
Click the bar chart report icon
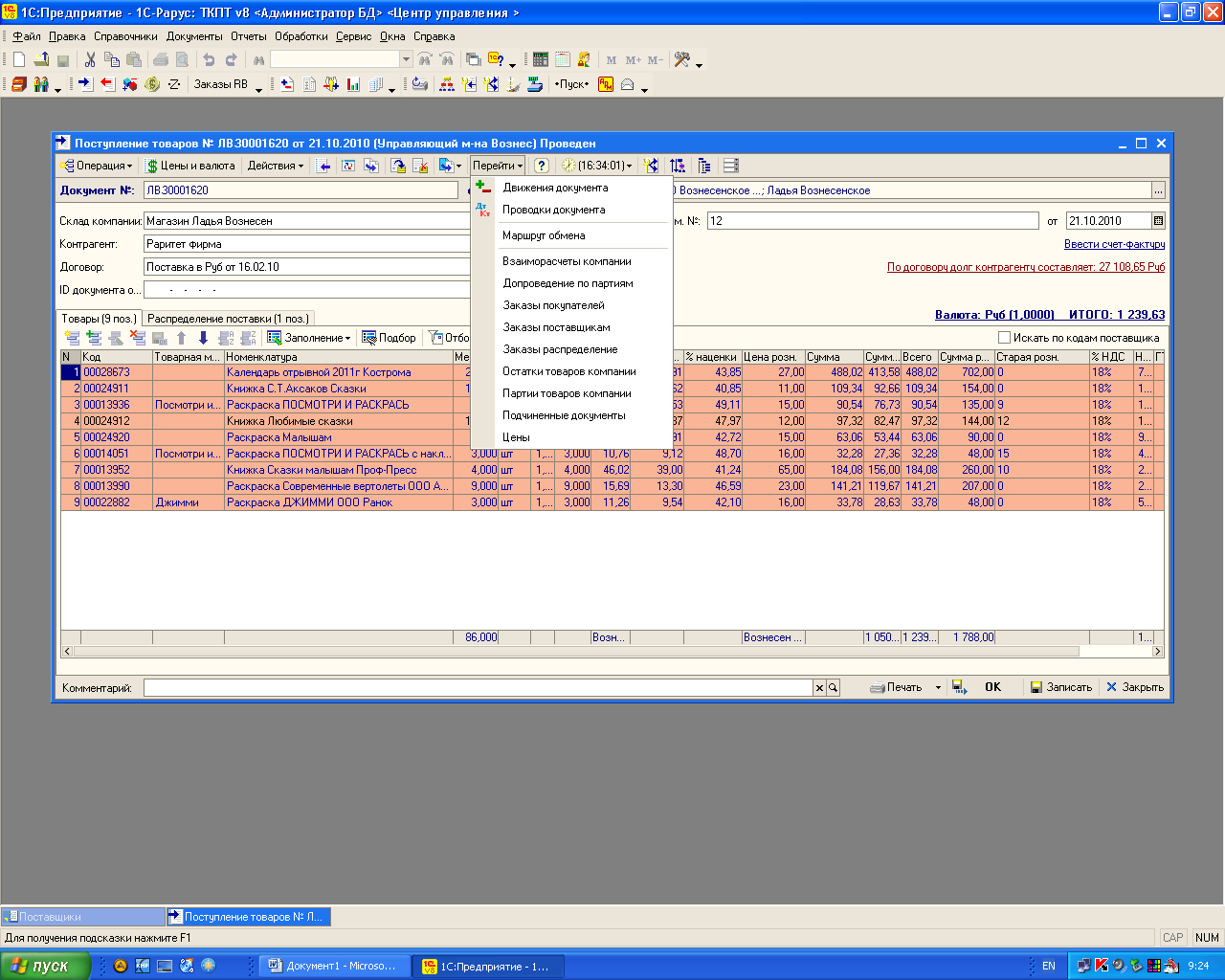pos(353,84)
